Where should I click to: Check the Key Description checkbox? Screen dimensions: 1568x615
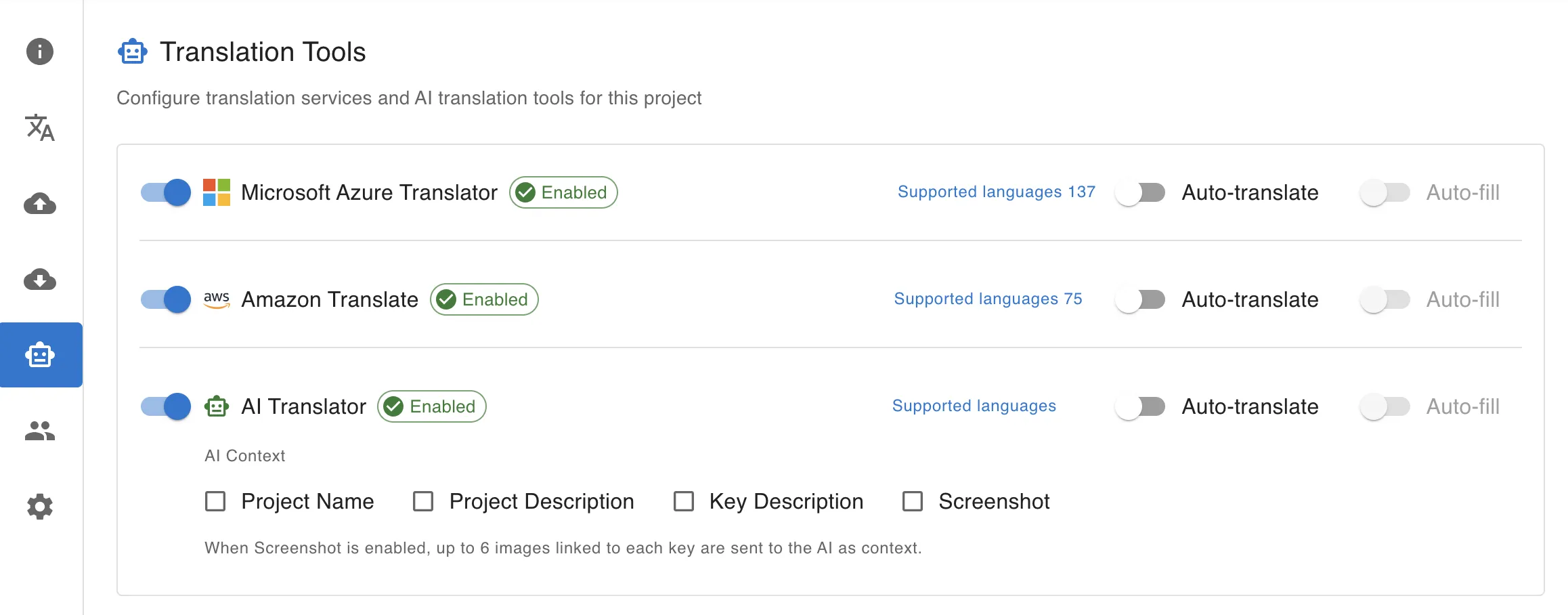coord(684,501)
